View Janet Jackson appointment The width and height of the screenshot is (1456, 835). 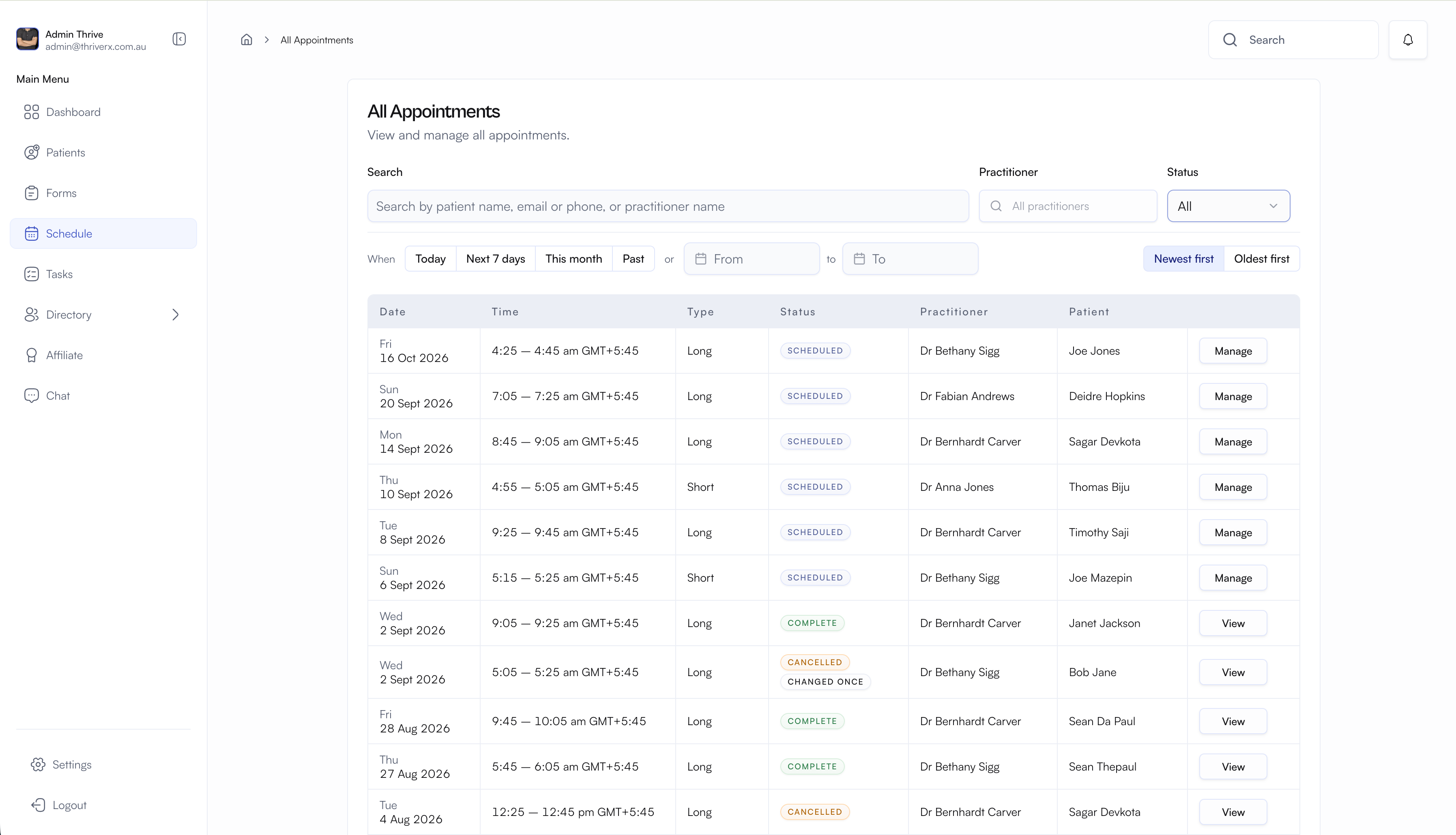pyautogui.click(x=1233, y=623)
